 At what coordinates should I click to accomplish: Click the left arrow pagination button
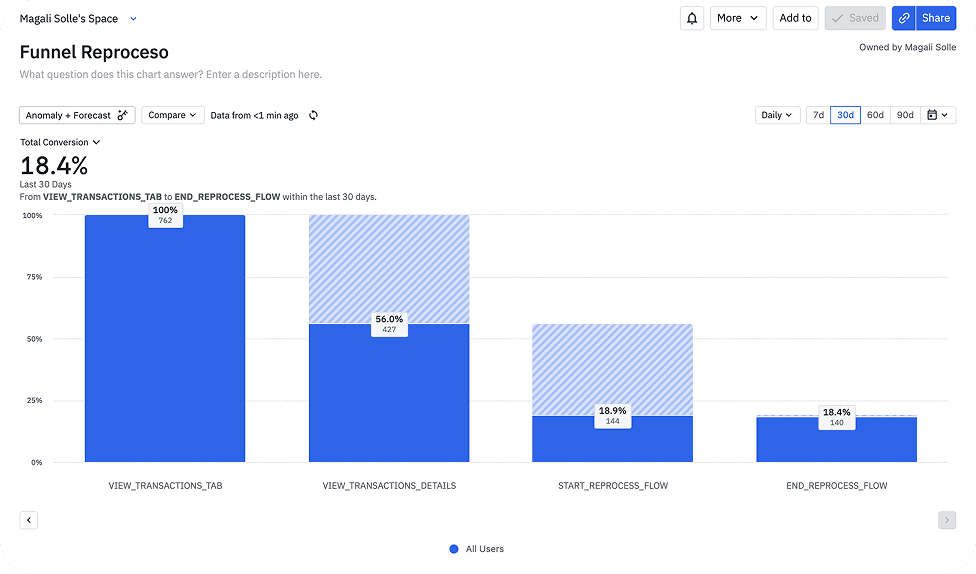29,520
